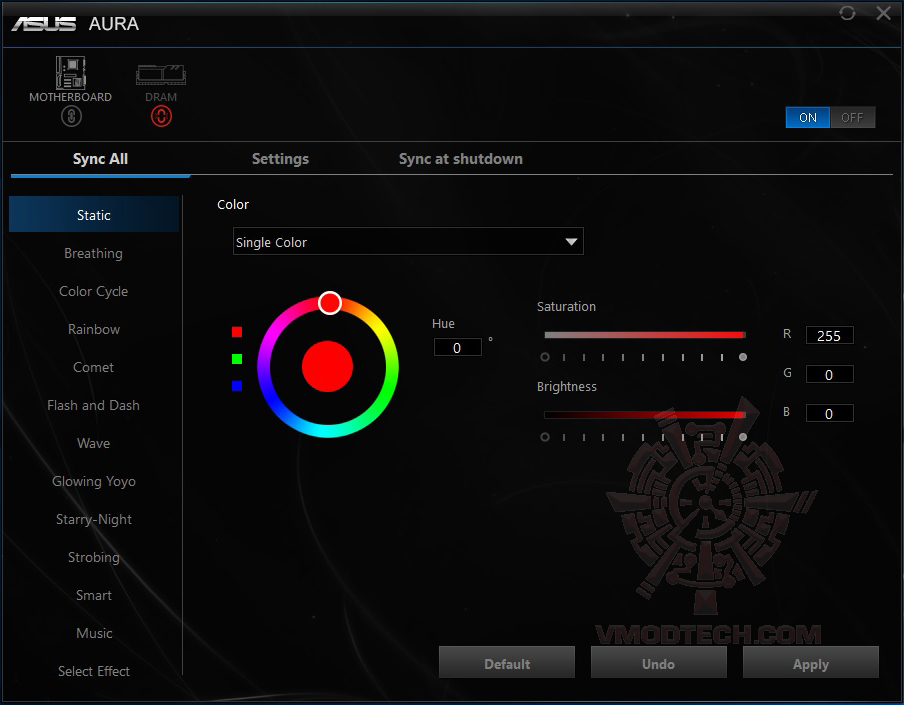Turn lighting OFF
904x705 pixels.
click(852, 118)
